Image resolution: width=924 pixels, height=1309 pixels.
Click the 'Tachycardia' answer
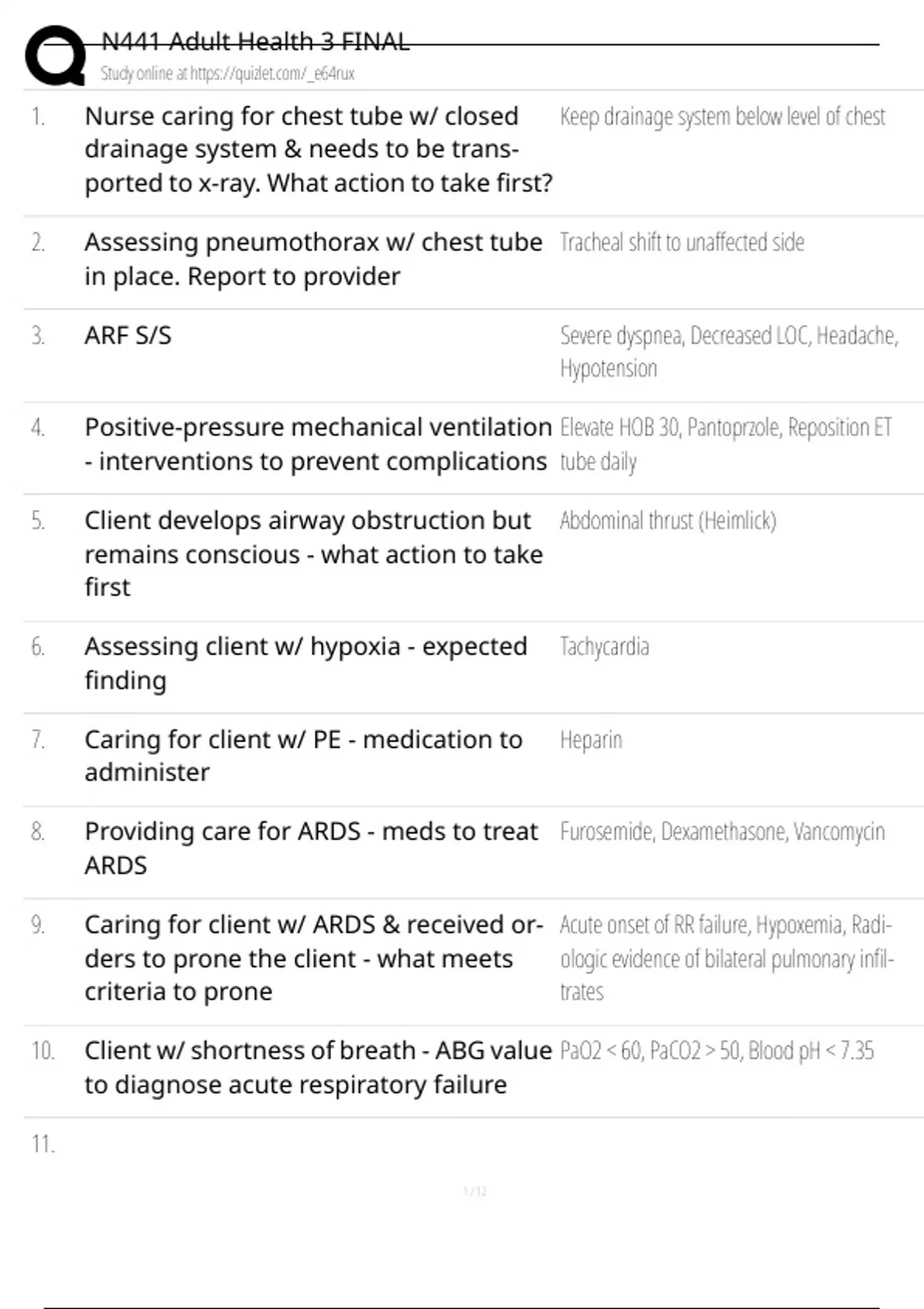(604, 647)
